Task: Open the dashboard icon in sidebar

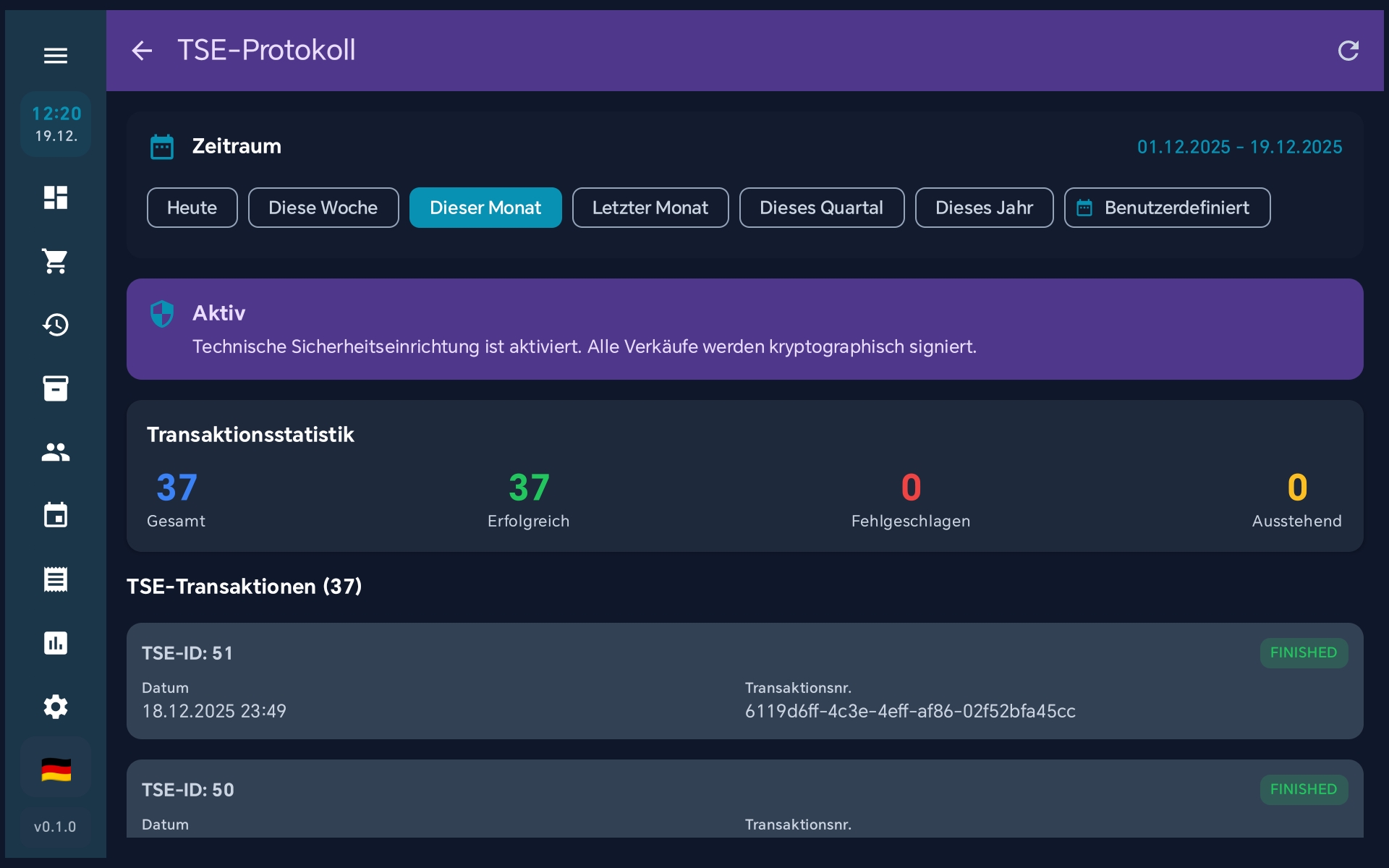Action: pyautogui.click(x=56, y=197)
